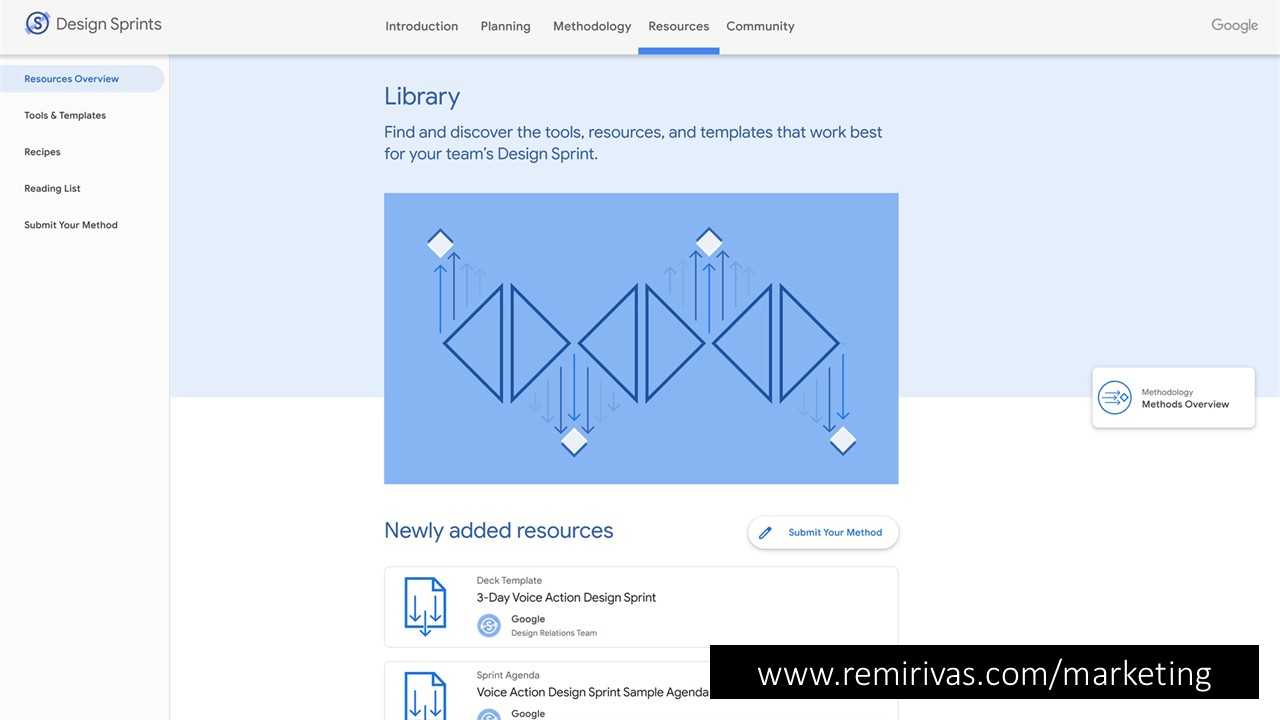Open Voice Action Design Sprint Sample Agenda
1280x720 pixels.
641,691
